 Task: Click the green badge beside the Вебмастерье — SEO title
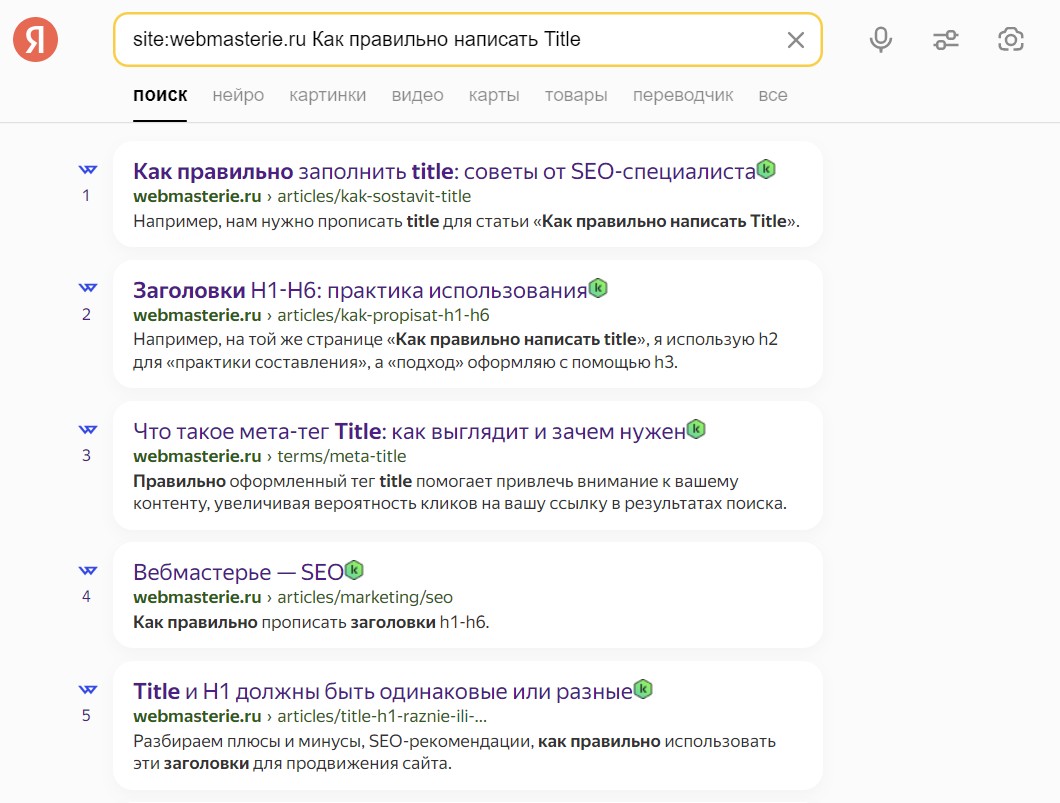pos(354,571)
